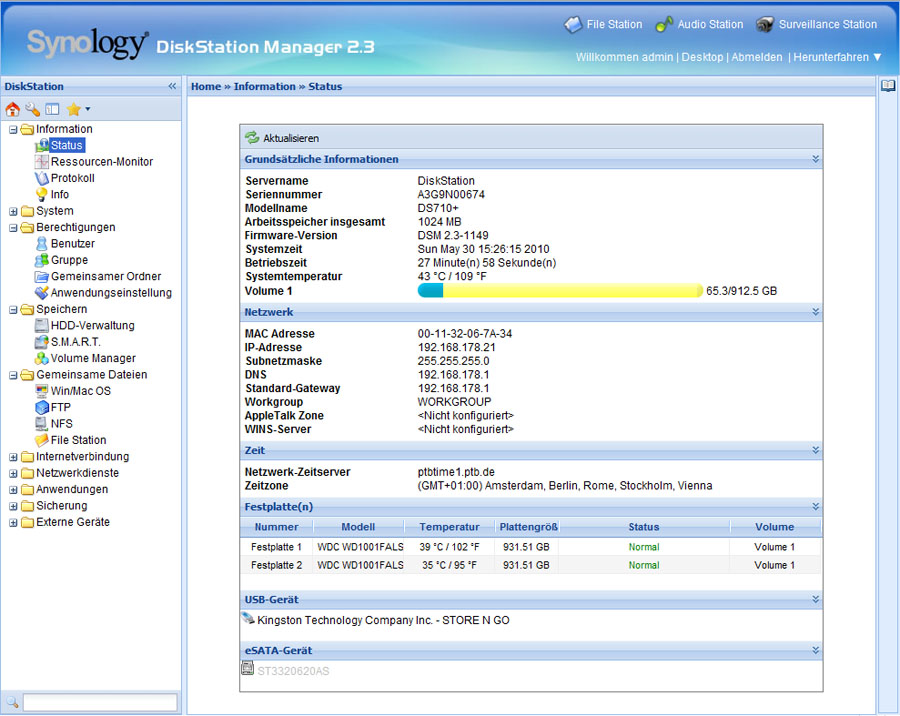Image resolution: width=900 pixels, height=716 pixels.
Task: Collapse the Berechtigungen folder
Action: pos(13,228)
